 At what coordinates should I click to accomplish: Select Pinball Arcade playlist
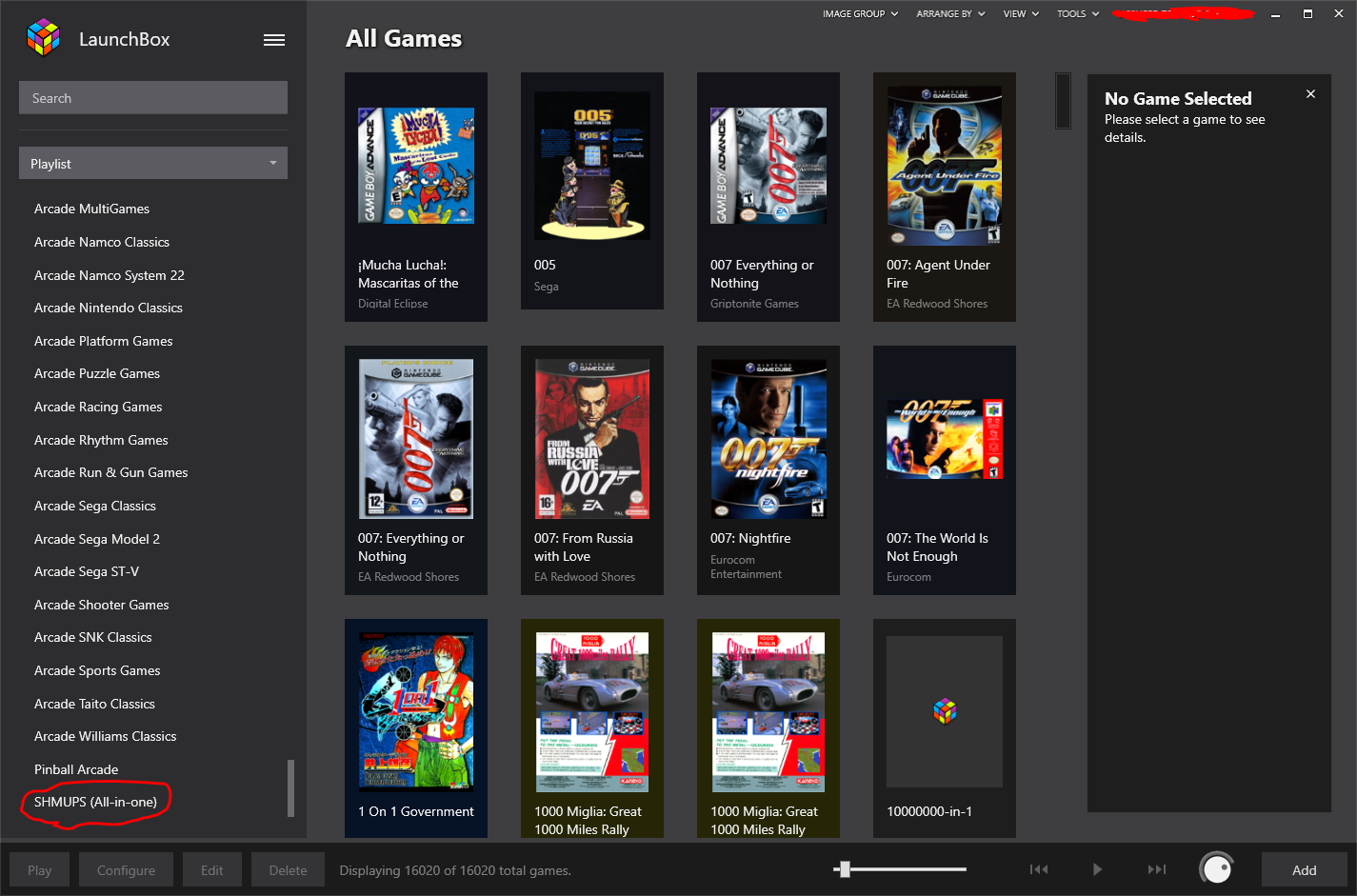(x=76, y=769)
